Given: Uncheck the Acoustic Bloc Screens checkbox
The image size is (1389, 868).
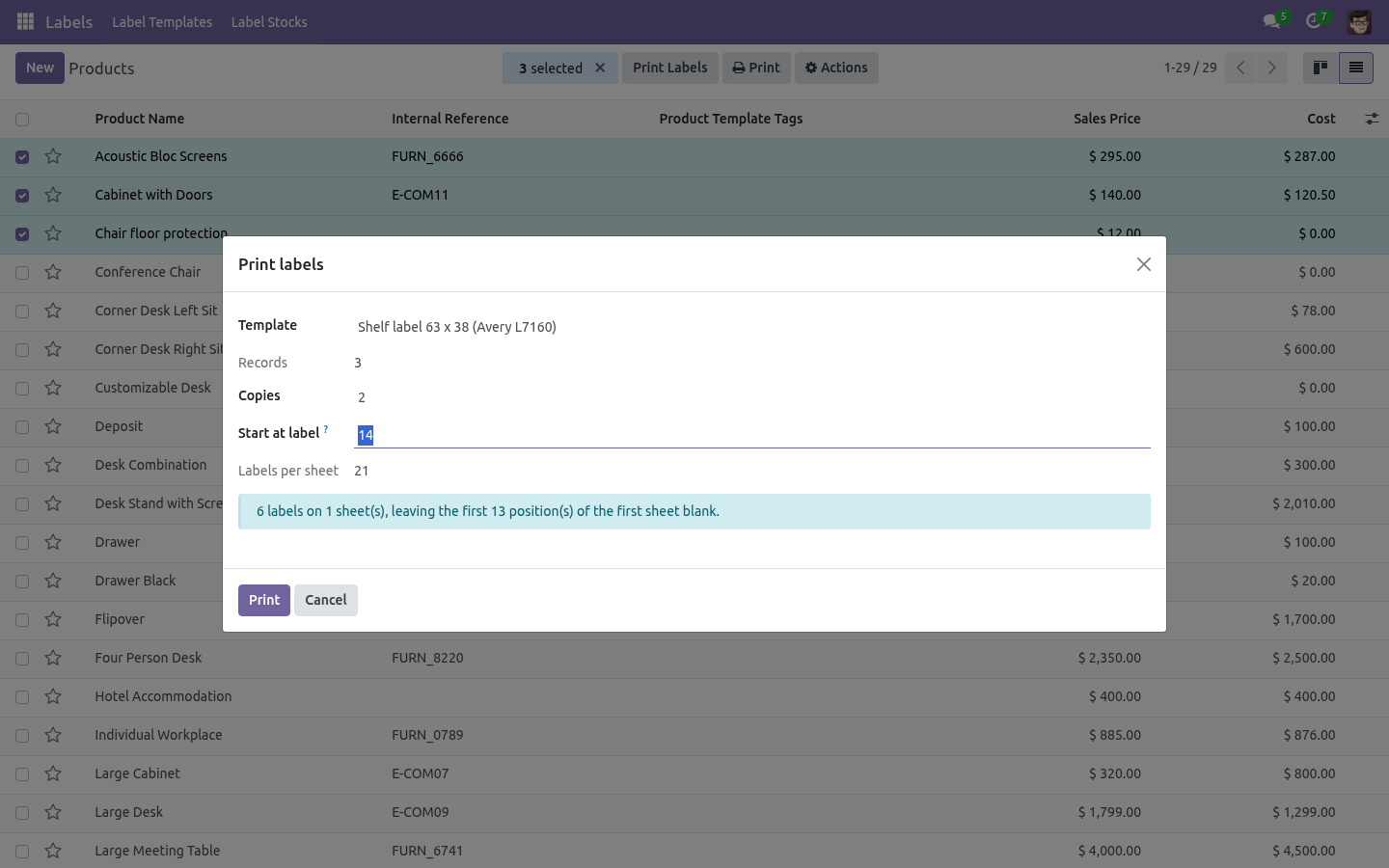Looking at the screenshot, I should click(22, 157).
